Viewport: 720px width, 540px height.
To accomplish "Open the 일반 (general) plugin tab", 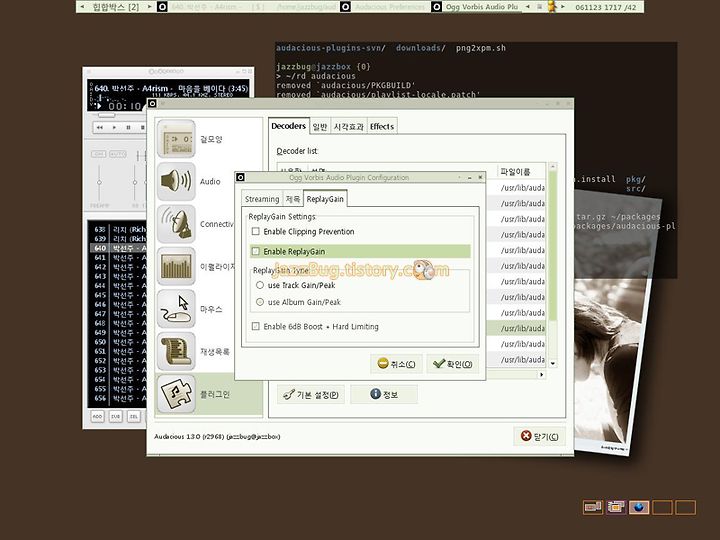I will pyautogui.click(x=320, y=127).
